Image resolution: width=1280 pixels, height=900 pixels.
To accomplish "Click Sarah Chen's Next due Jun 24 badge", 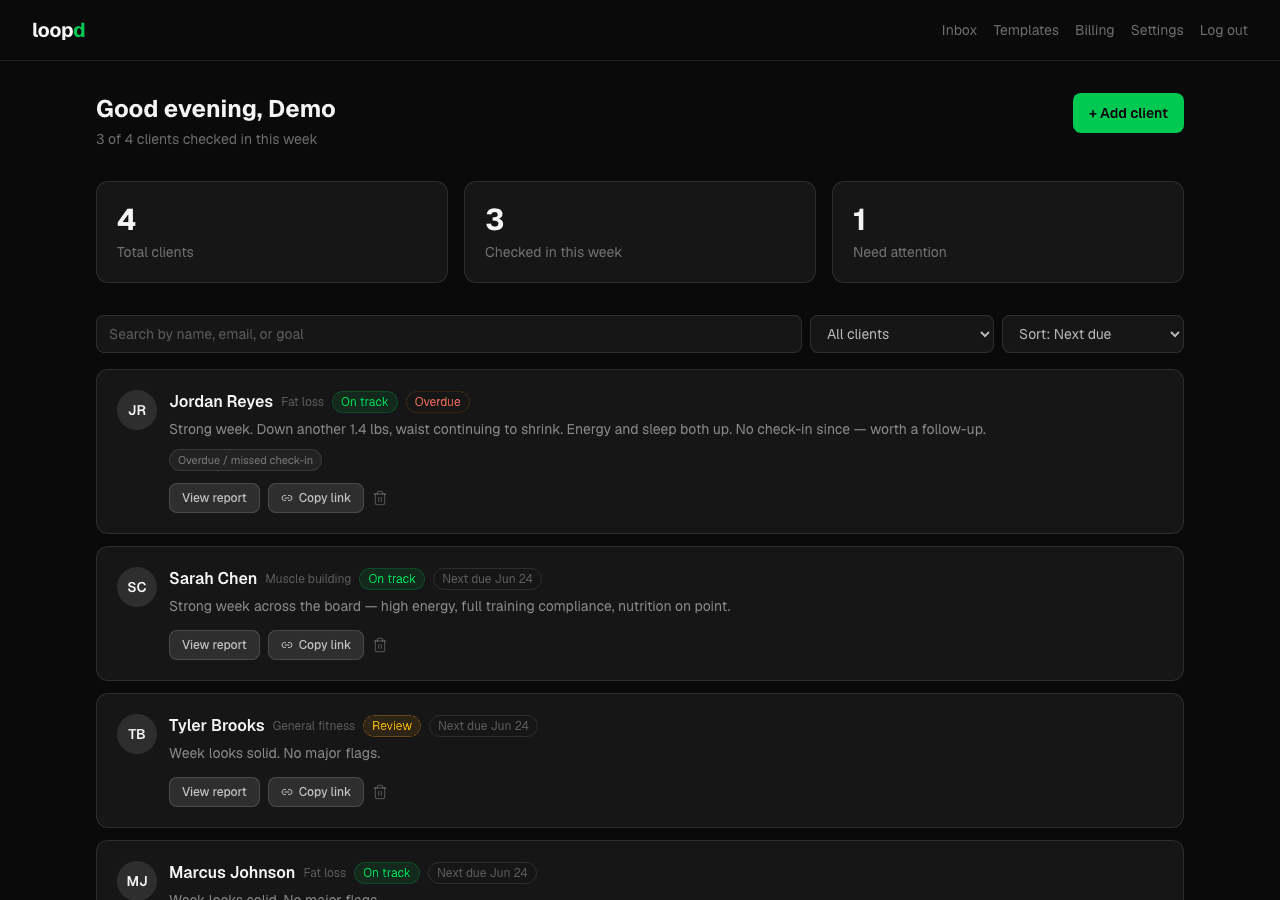I will [x=487, y=579].
